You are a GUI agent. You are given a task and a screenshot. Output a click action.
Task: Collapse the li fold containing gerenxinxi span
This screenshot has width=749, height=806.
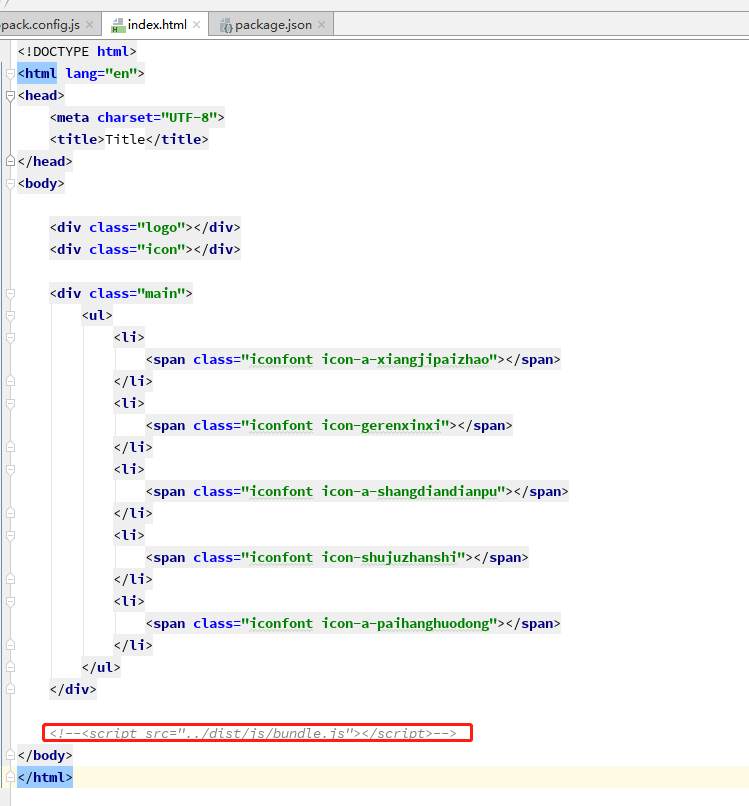click(10, 404)
